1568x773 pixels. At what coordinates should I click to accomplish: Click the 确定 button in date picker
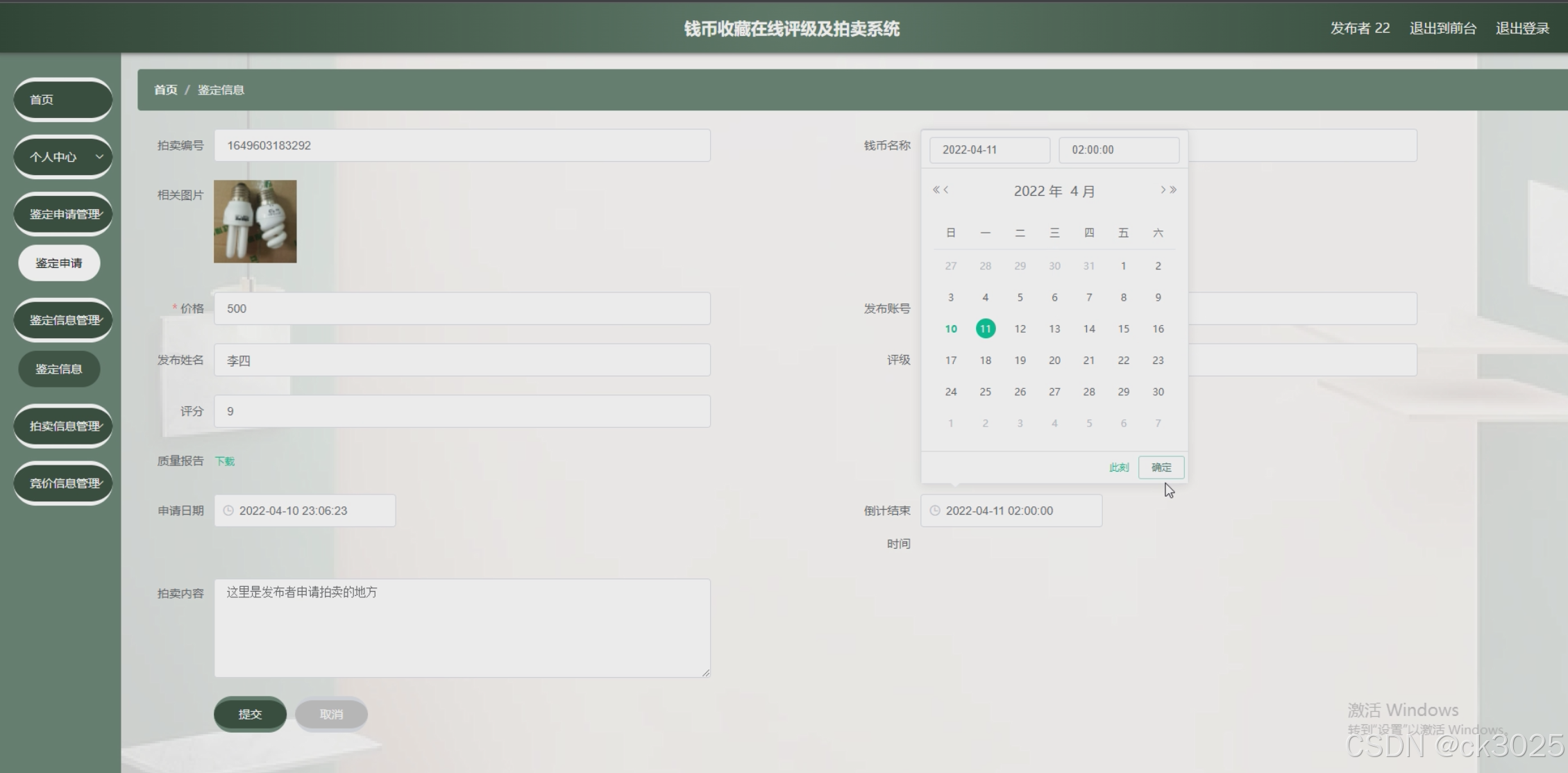tap(1161, 467)
